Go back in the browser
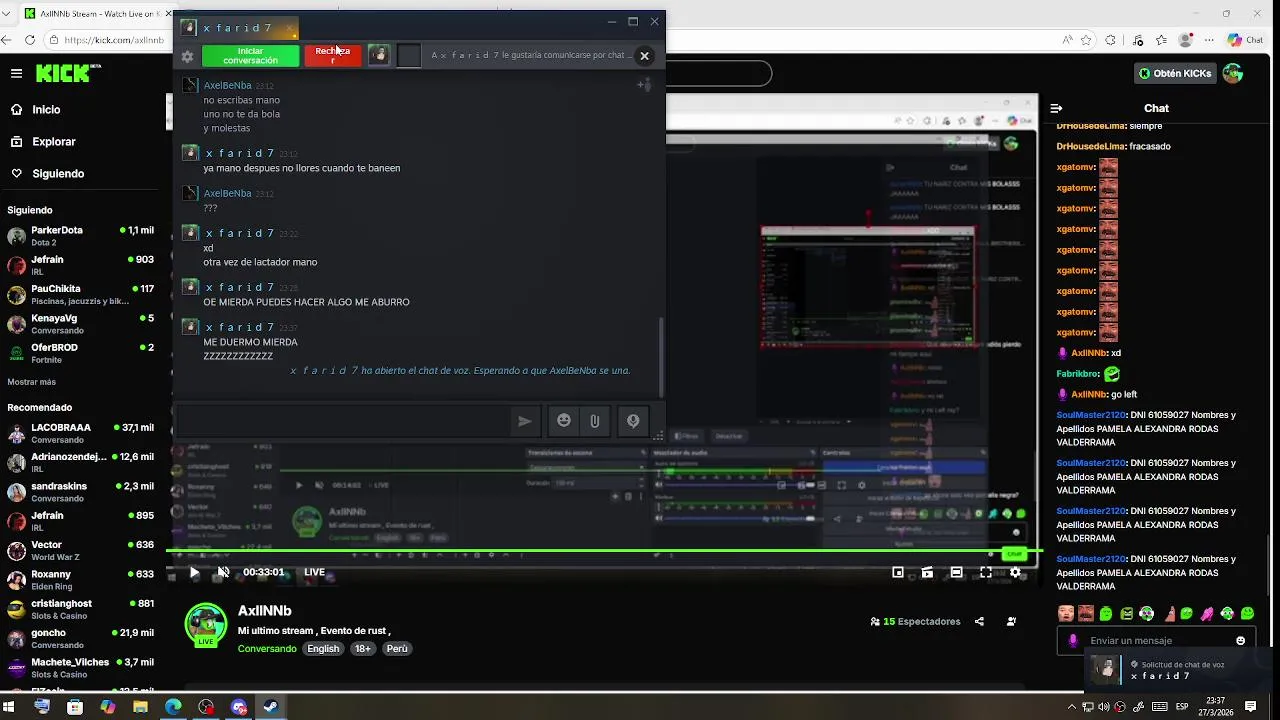This screenshot has height=720, width=1280. [x=8, y=41]
